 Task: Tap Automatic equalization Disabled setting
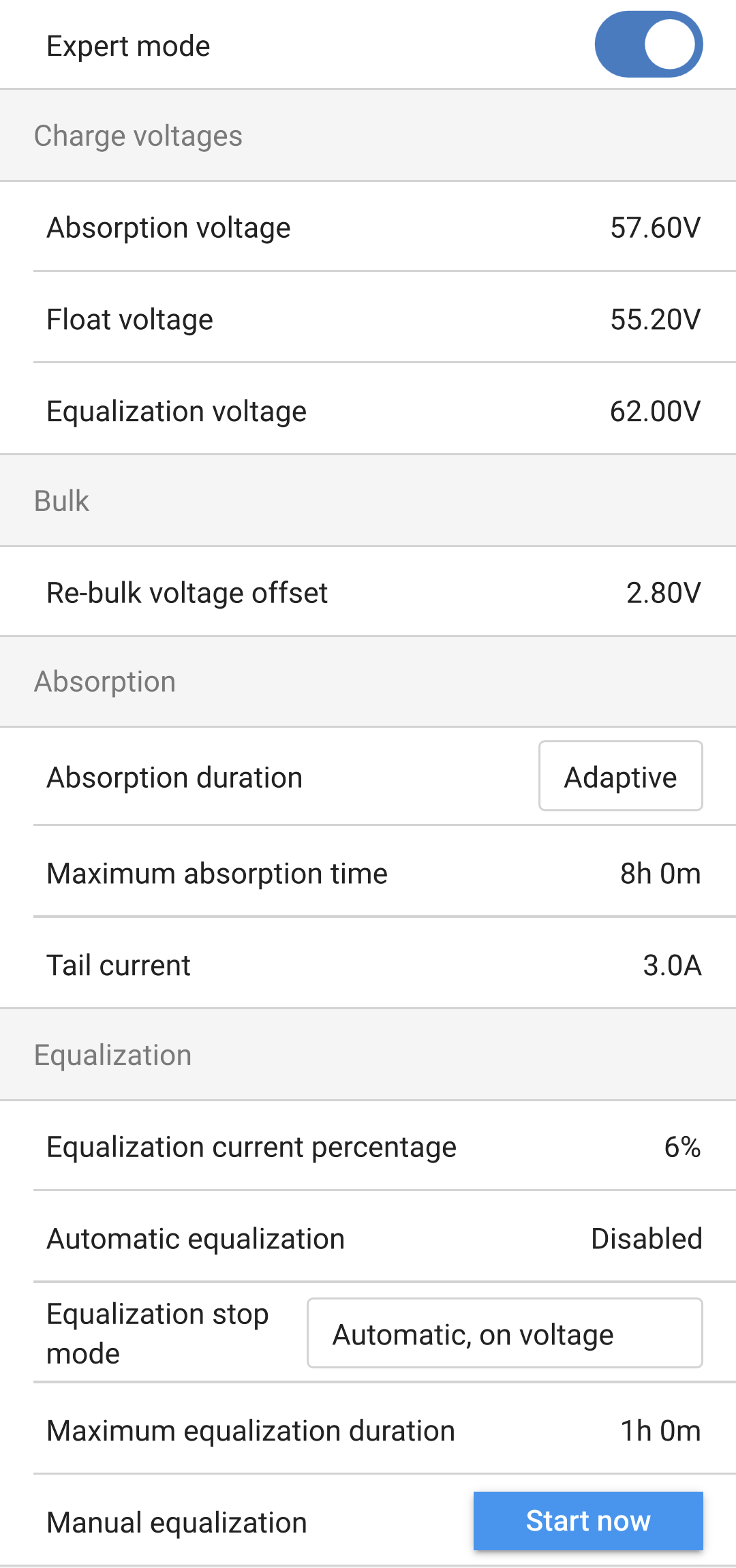tap(646, 1239)
